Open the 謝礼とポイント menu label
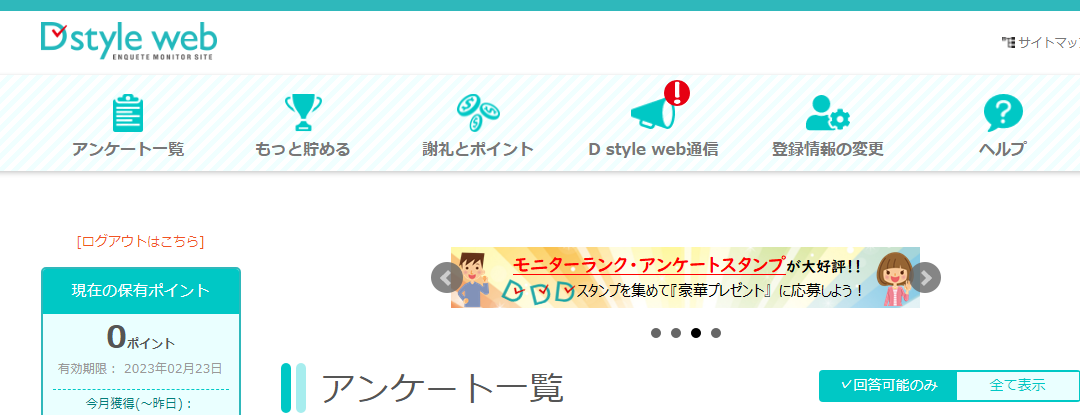This screenshot has width=1080, height=415. click(478, 149)
